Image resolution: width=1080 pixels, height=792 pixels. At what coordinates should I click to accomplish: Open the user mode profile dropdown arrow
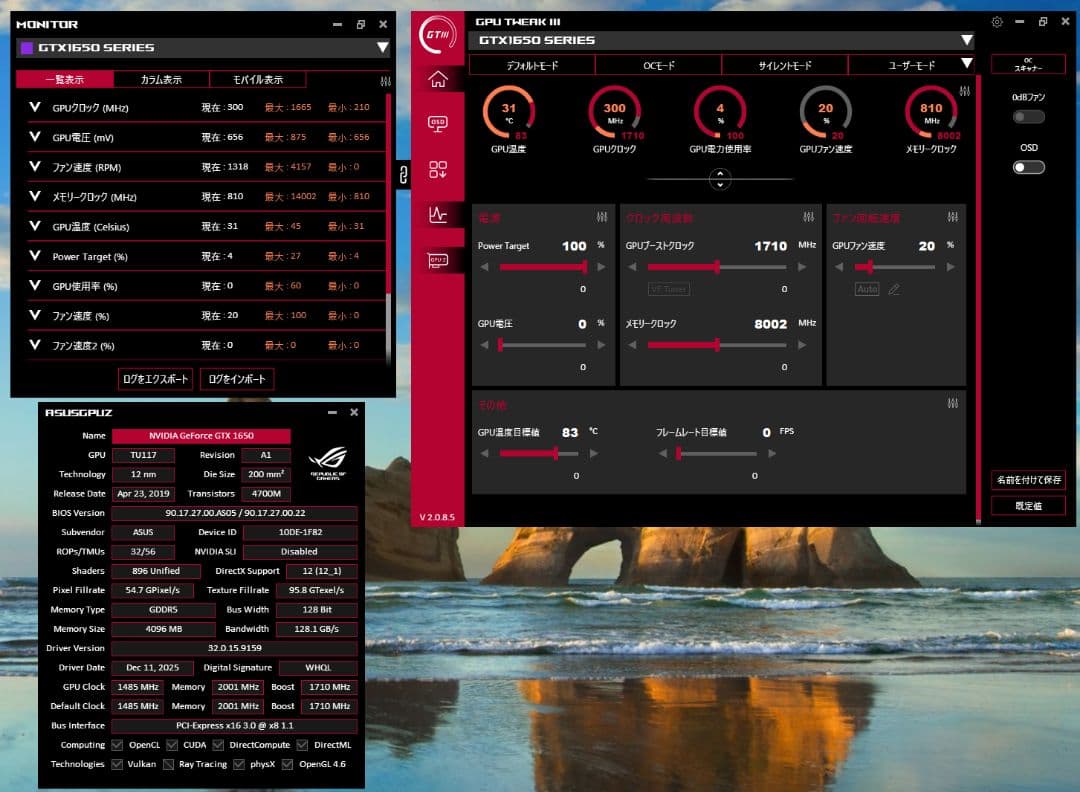(x=967, y=63)
